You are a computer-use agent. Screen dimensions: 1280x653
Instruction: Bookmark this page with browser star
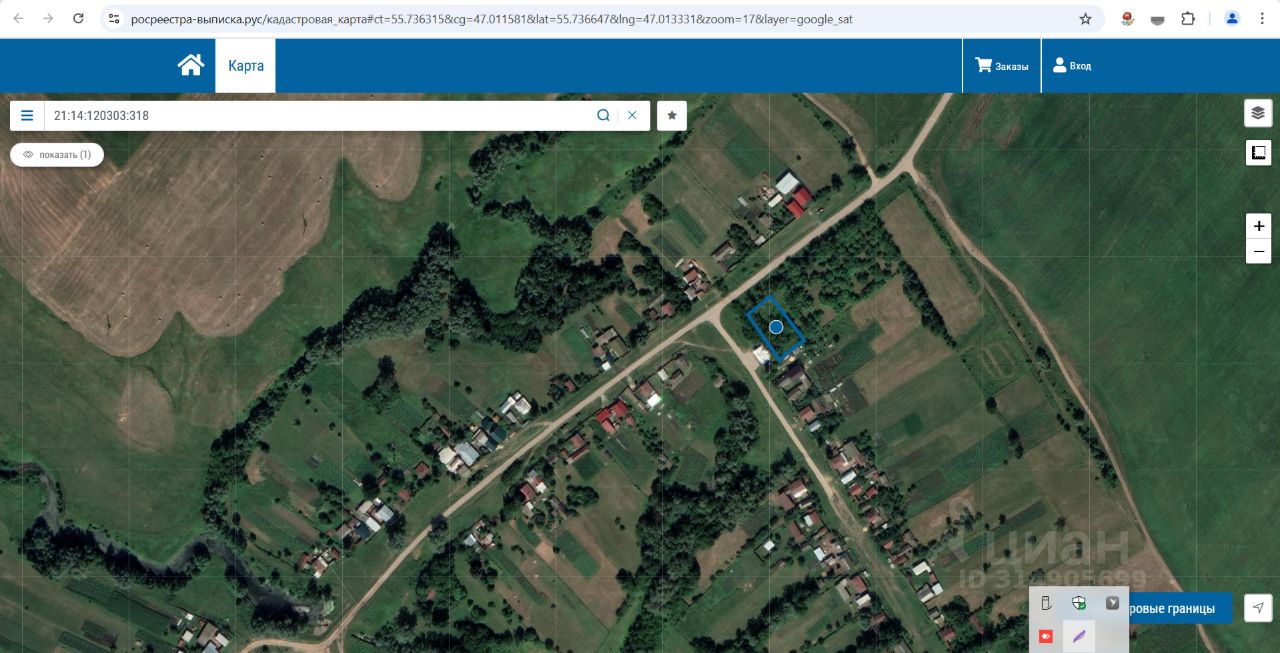[x=1085, y=19]
